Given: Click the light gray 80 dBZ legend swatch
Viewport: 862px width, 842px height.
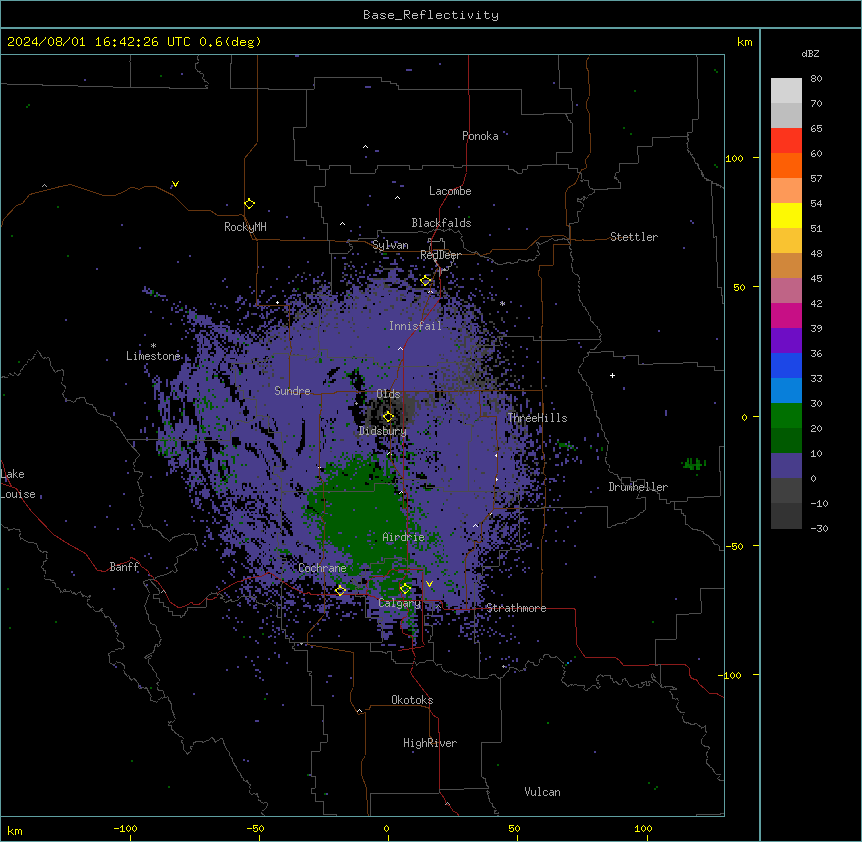Looking at the screenshot, I should click(786, 91).
